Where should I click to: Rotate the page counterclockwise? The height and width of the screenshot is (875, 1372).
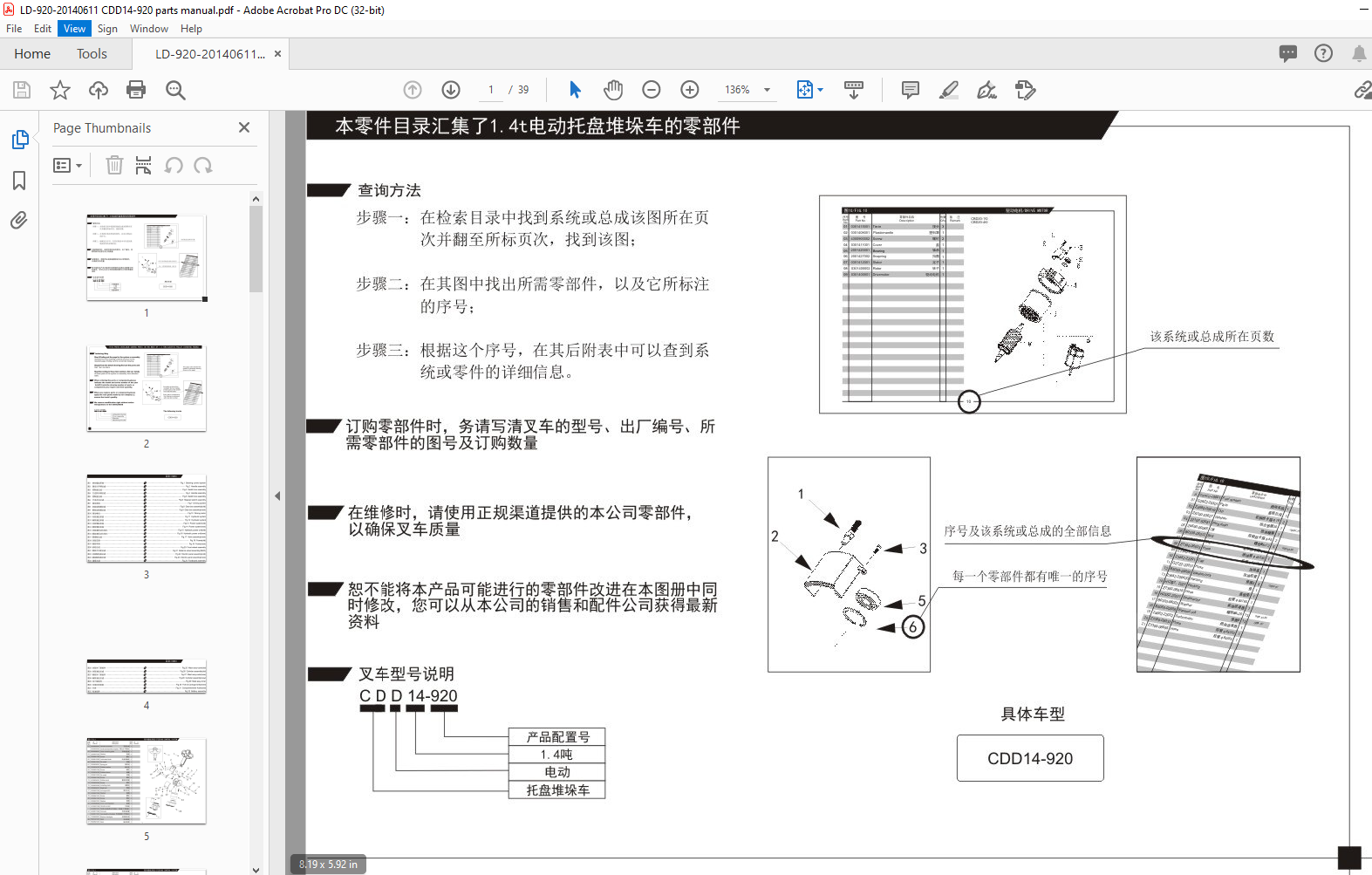[x=174, y=165]
